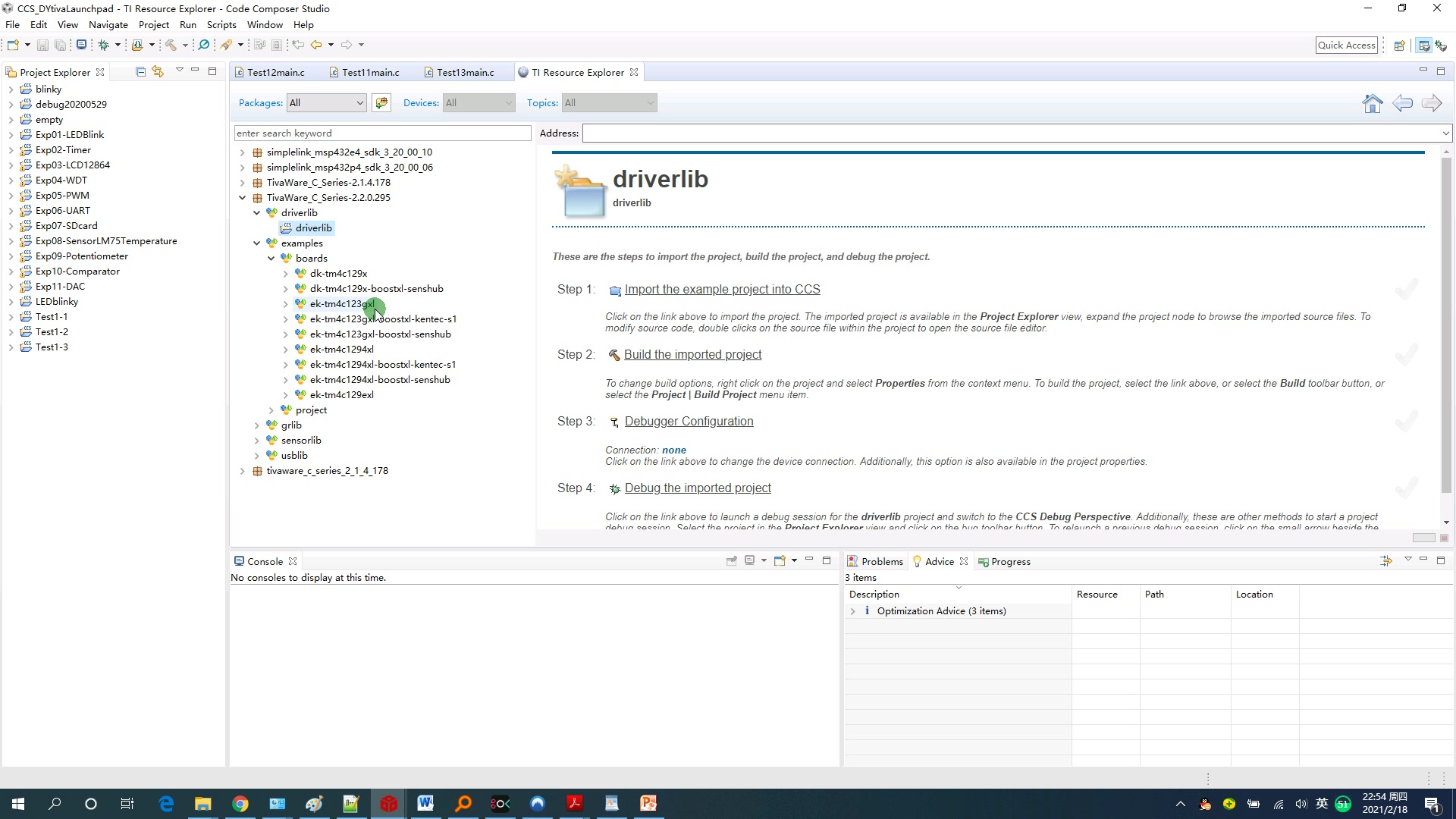The height and width of the screenshot is (819, 1456).
Task: Go to Resource Explorer home page
Action: pyautogui.click(x=1372, y=103)
